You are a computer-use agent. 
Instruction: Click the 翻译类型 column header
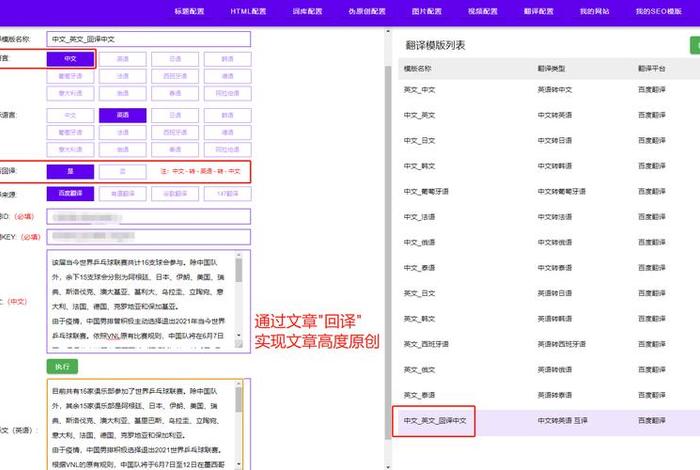pos(551,69)
